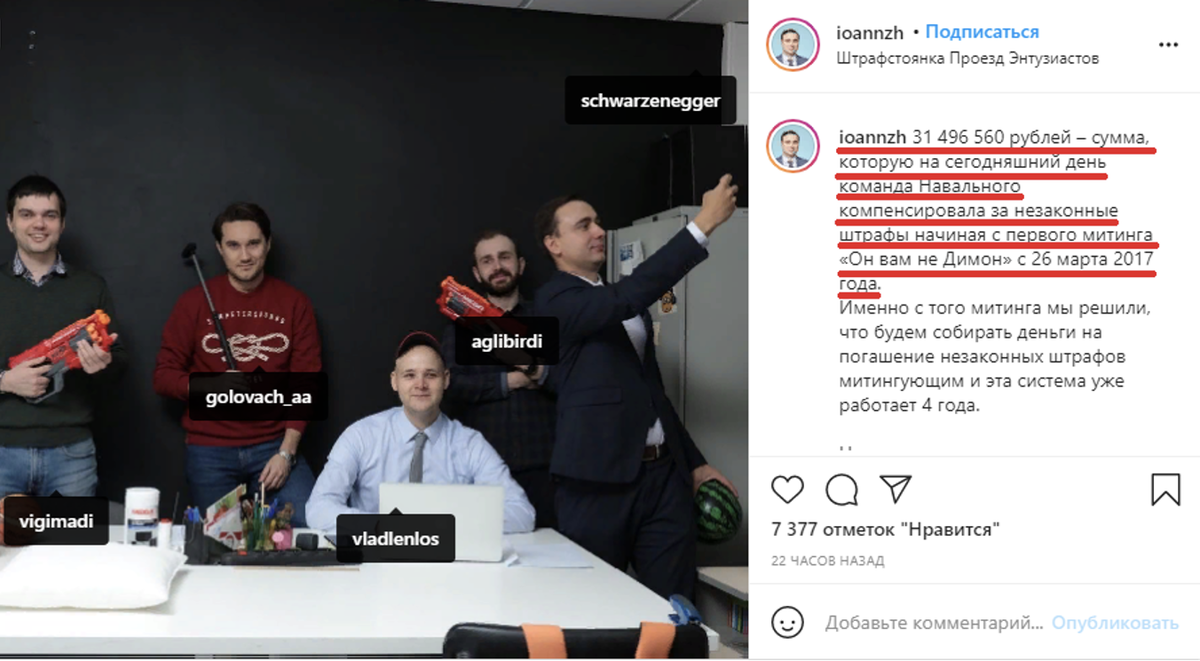Open vladlenlos photo tag

pyautogui.click(x=396, y=539)
